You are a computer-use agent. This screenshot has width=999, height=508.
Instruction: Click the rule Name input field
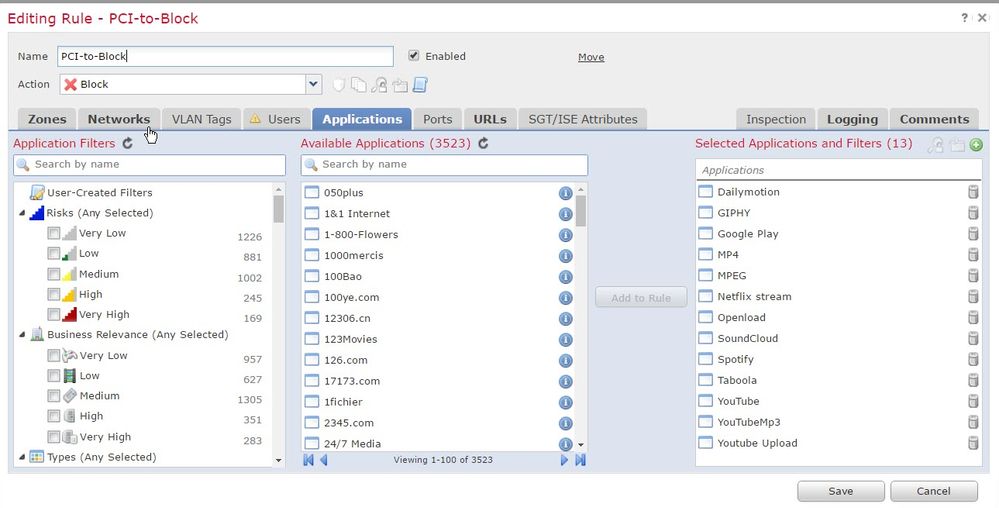coord(226,56)
